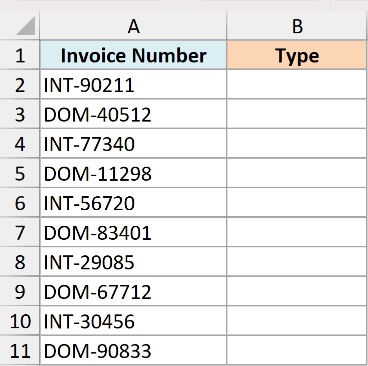The height and width of the screenshot is (366, 368).
Task: Select cell containing INT-30456
Action: pyautogui.click(x=133, y=321)
